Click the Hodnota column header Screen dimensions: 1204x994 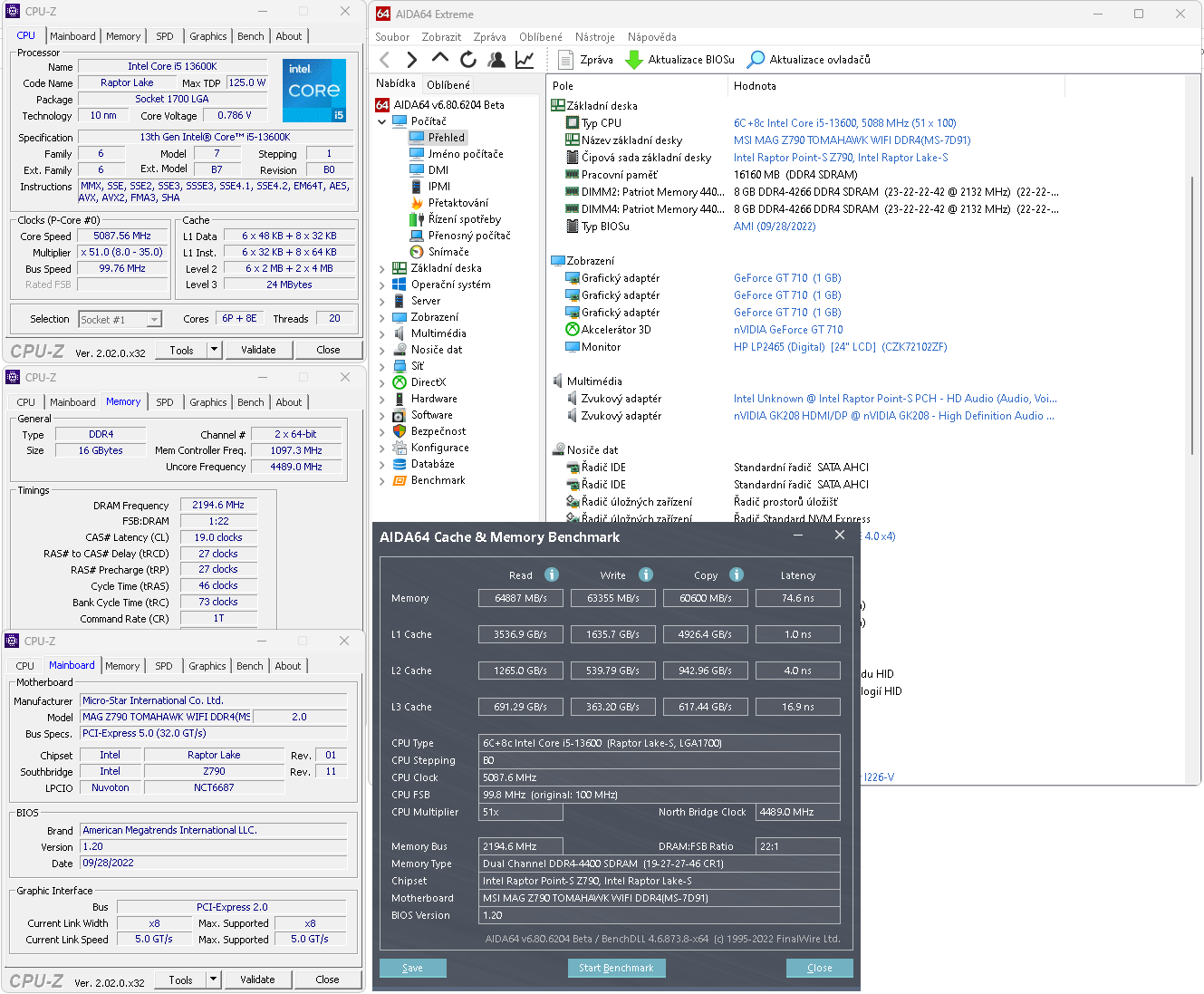755,86
